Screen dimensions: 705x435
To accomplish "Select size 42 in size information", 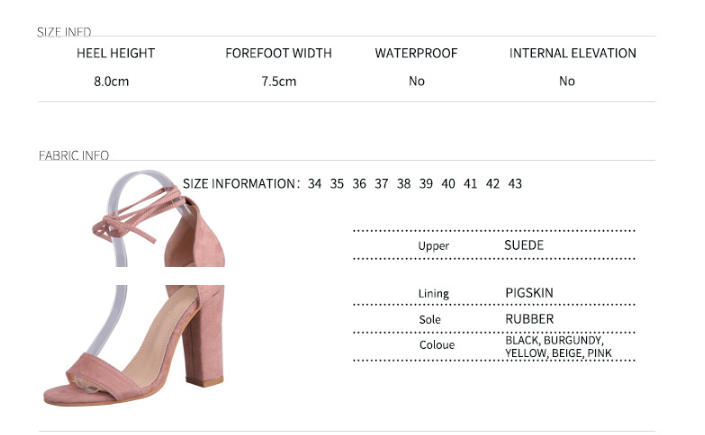I will [x=492, y=184].
